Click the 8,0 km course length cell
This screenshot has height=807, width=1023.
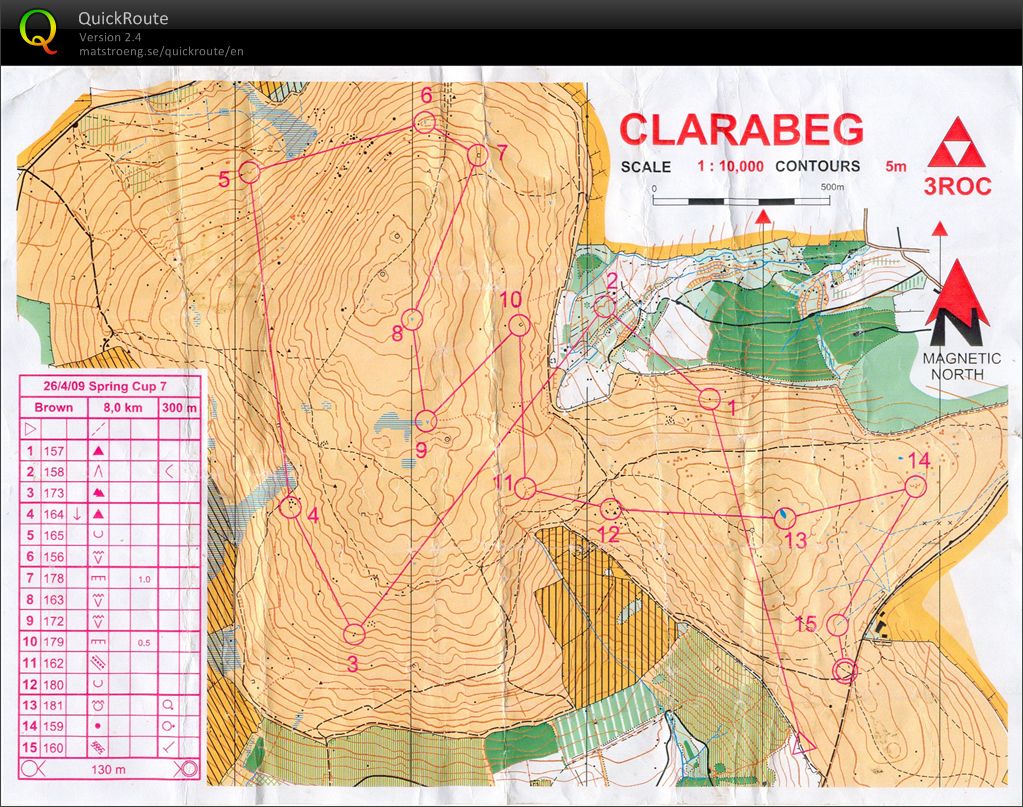tap(123, 408)
